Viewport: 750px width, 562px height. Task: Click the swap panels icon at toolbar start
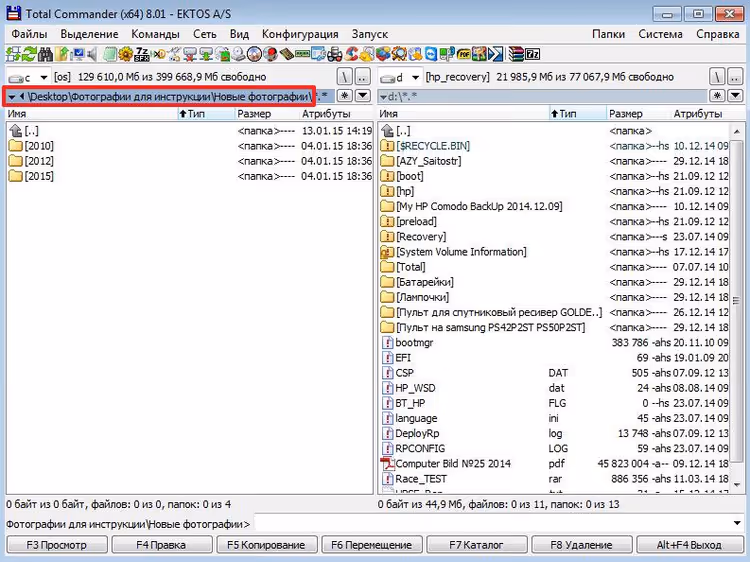coord(12,54)
